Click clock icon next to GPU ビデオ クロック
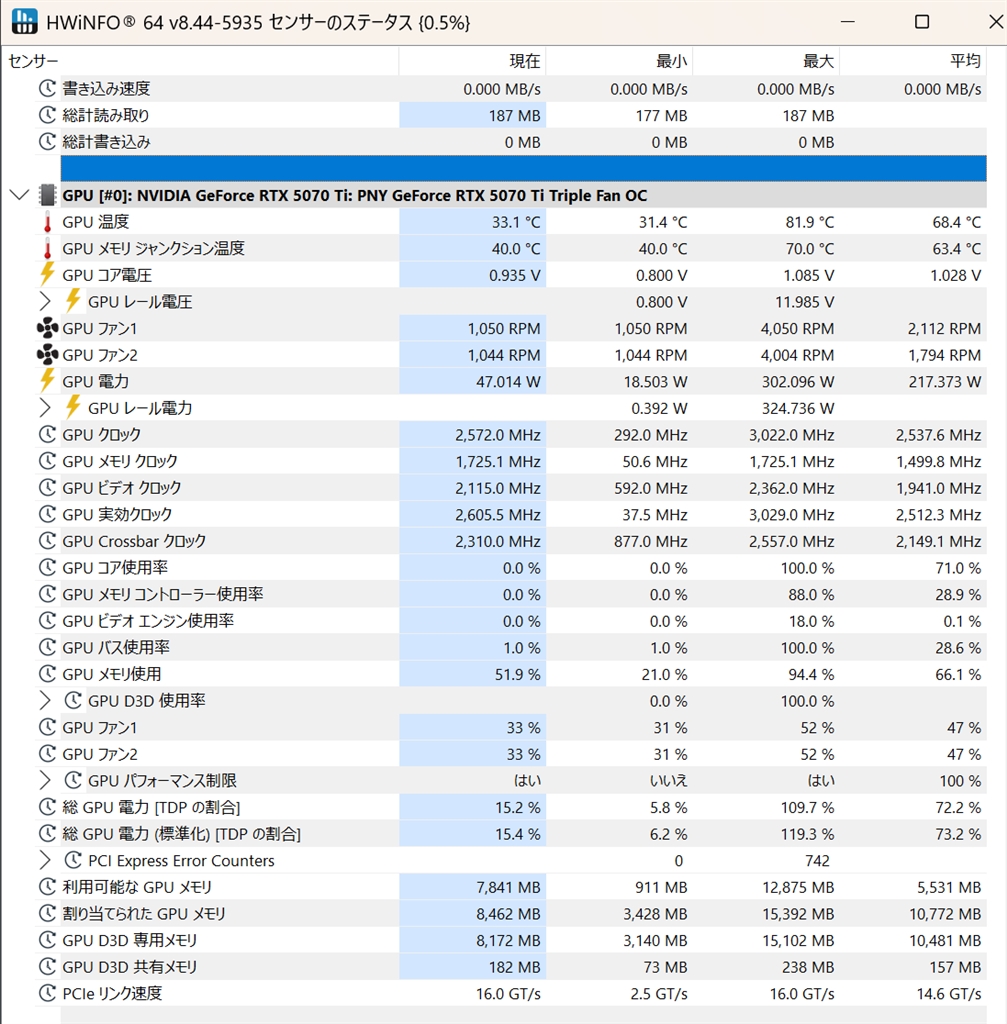Image resolution: width=1007 pixels, height=1024 pixels. click(47, 488)
